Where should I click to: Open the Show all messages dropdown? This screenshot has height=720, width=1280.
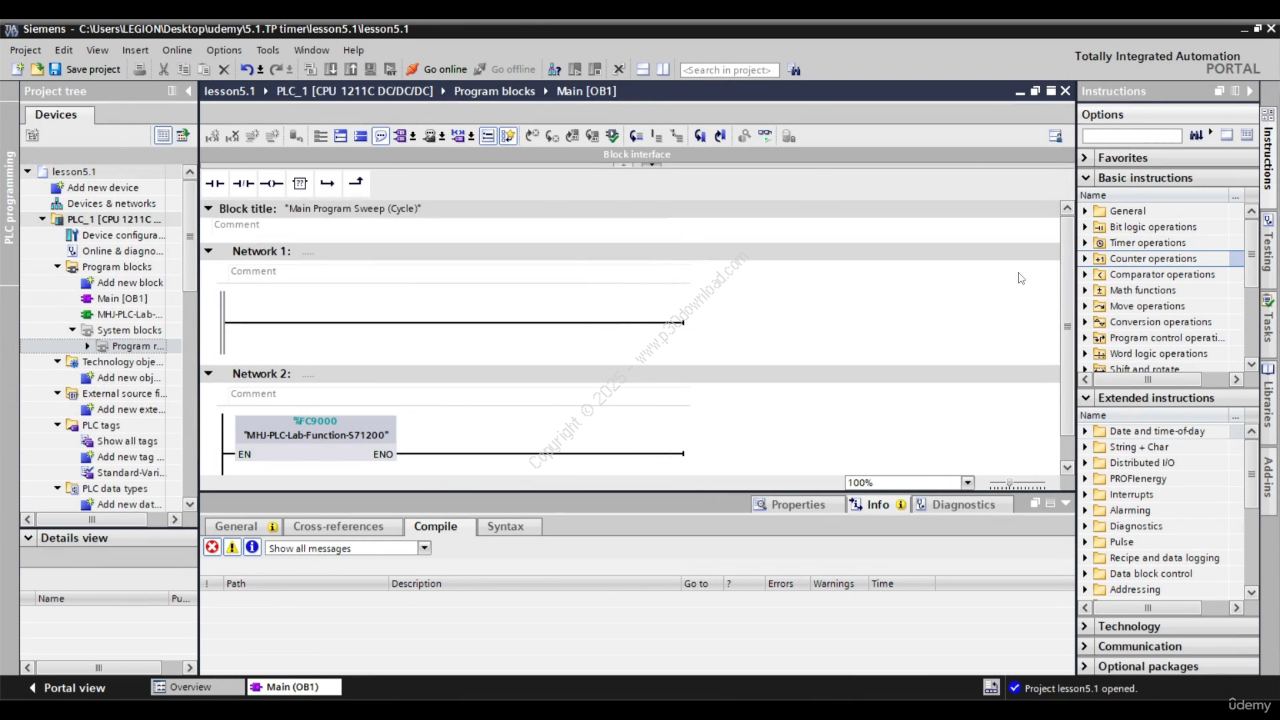[424, 548]
